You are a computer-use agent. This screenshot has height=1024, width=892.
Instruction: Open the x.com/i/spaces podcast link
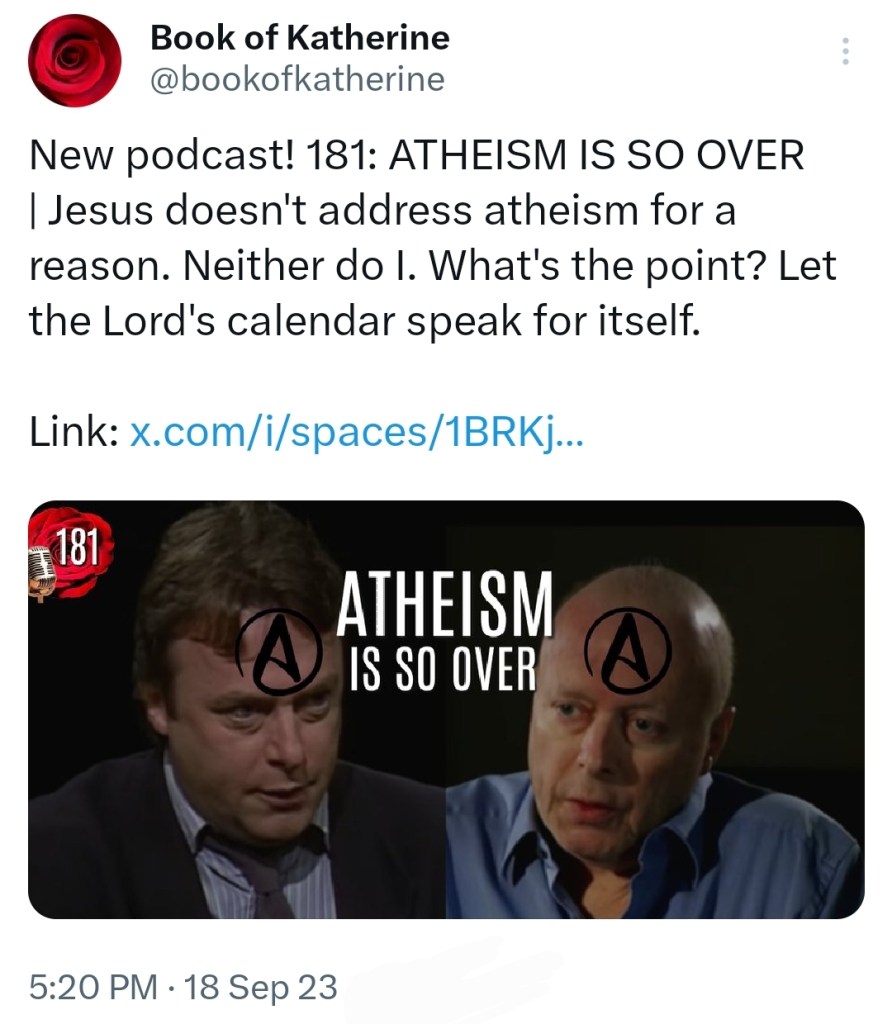tap(357, 432)
